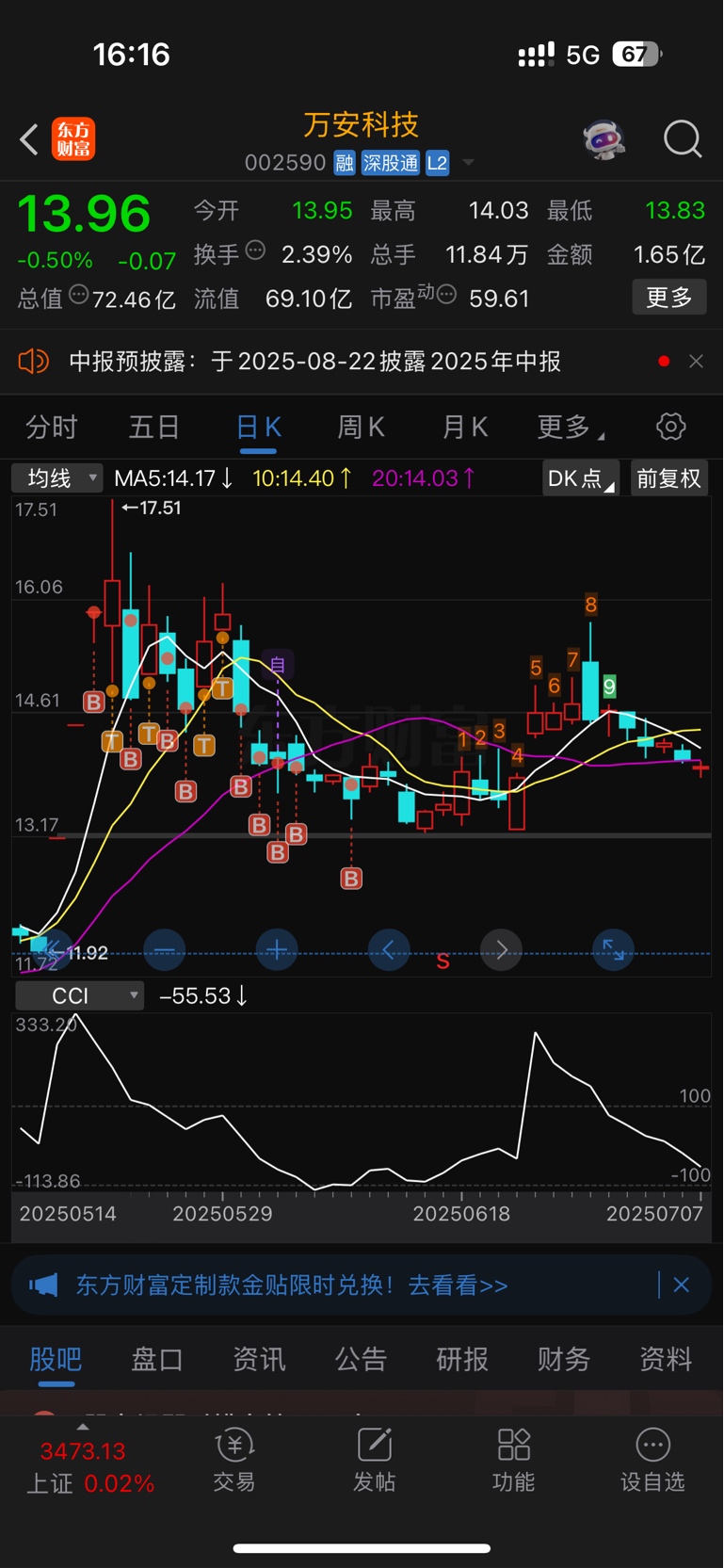Move chart right with the arrow button

point(501,950)
